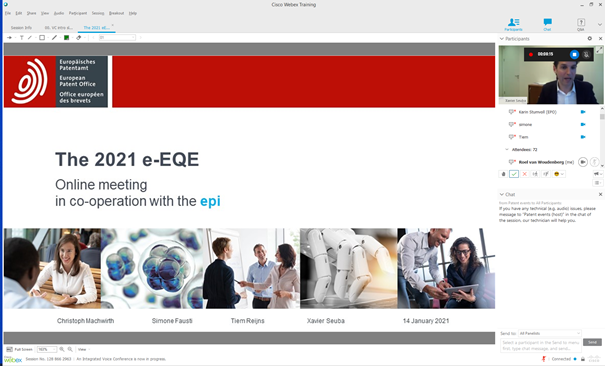Switch to the 00. VC intro tab

tap(58, 28)
